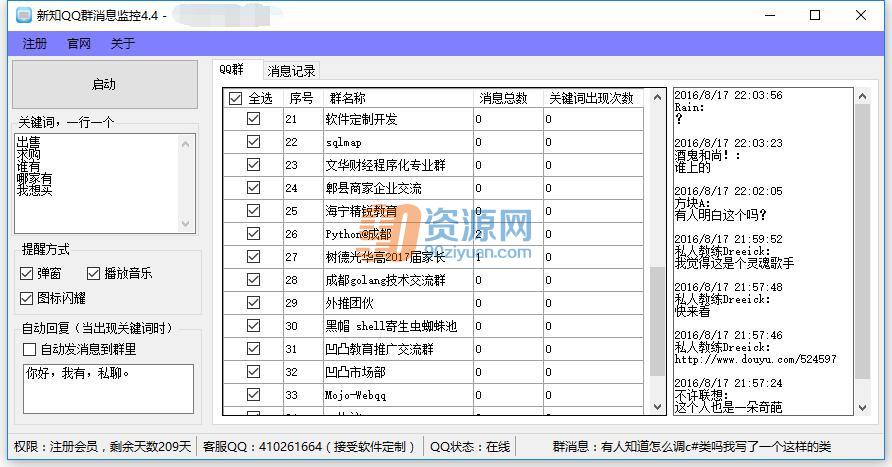Viewport: 892px width, 467px height.
Task: Uncheck the 黑帽 shell寄生虫蜘蛛池 row checkbox
Action: (x=254, y=325)
